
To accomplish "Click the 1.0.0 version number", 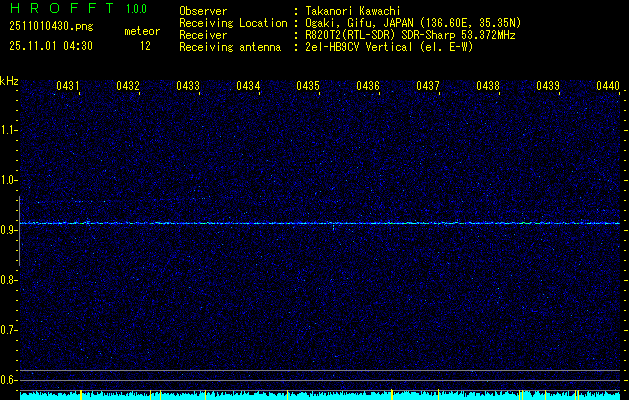I will 136,9.
